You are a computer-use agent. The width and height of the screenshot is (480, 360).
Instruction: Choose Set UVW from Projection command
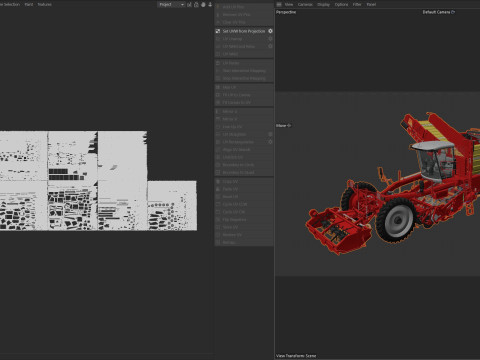point(244,31)
